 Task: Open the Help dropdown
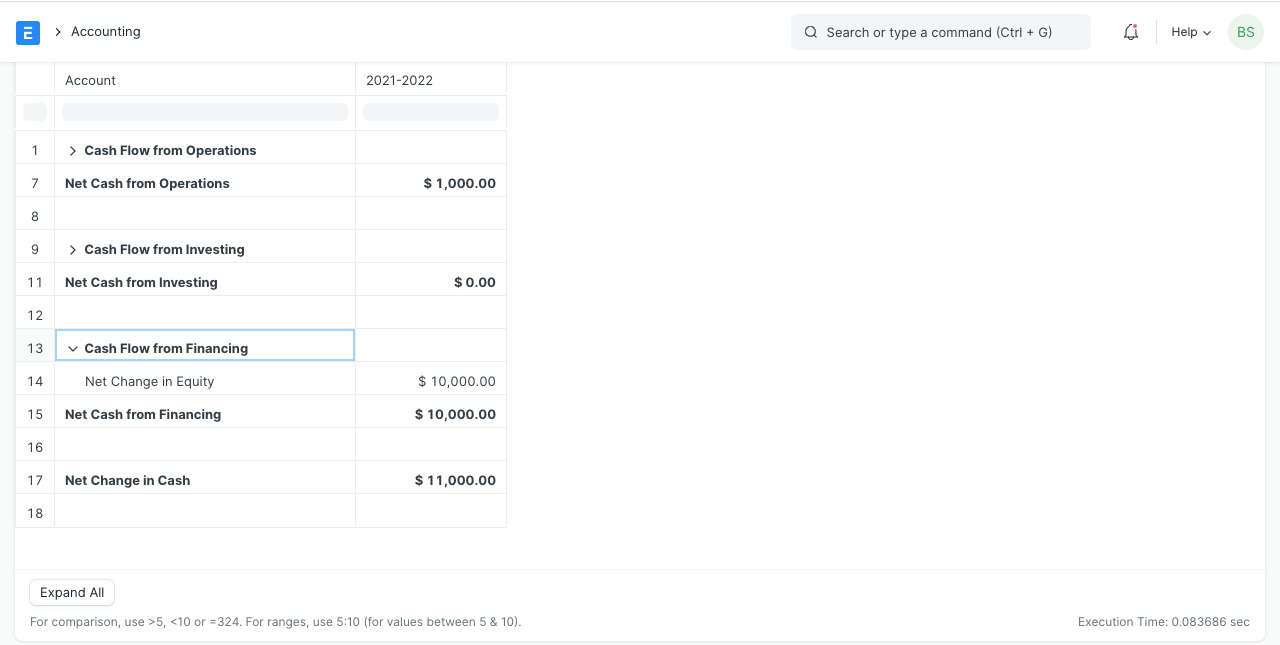[1190, 32]
